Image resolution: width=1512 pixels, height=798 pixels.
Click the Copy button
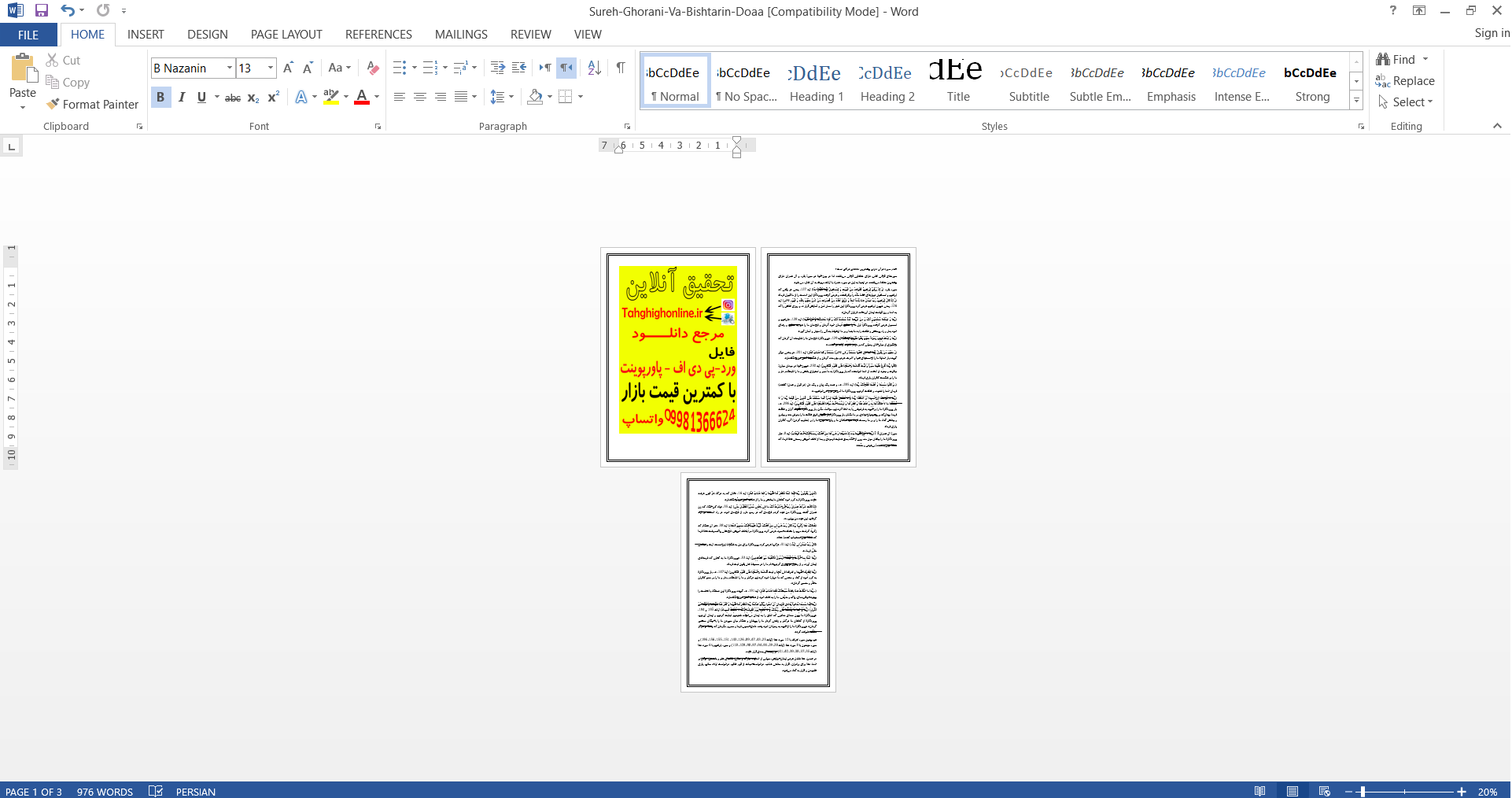[x=68, y=82]
